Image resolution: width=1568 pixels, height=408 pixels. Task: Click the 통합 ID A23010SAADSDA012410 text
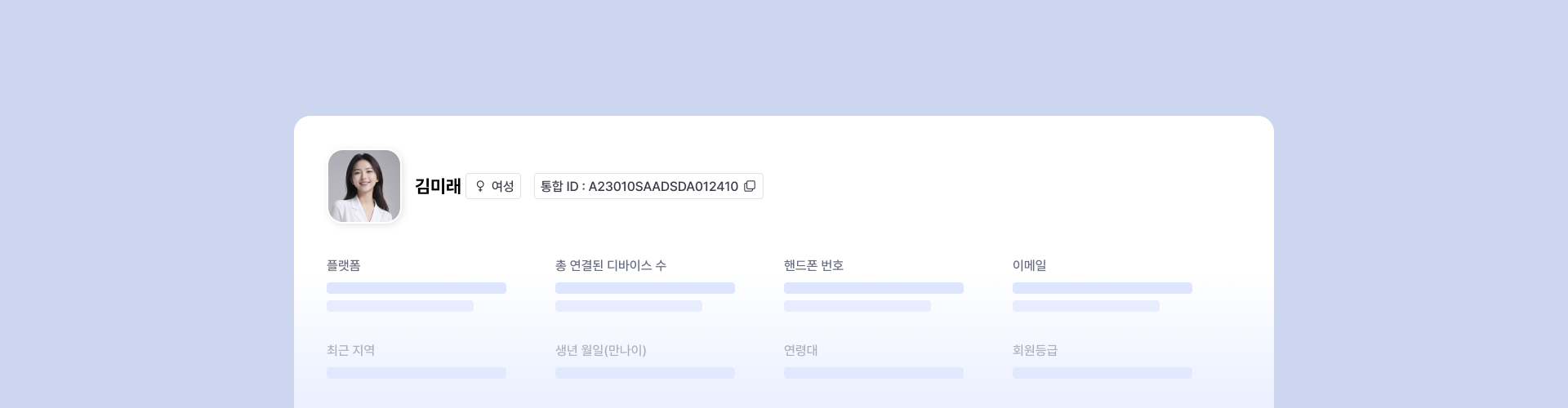pos(639,186)
